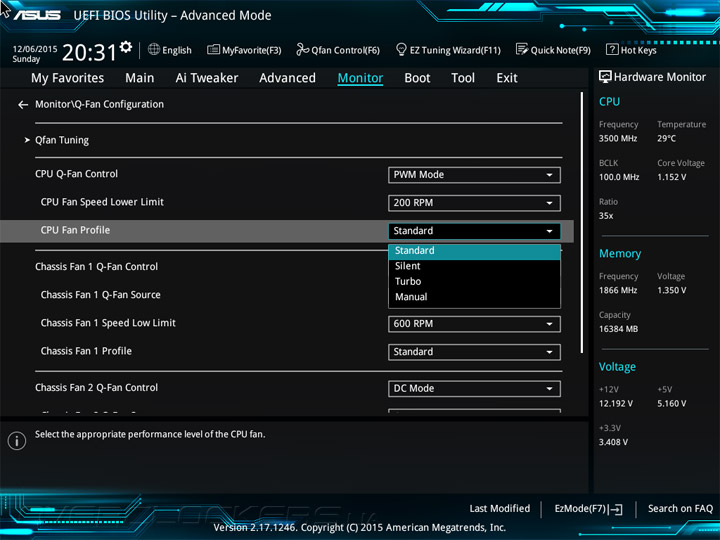Image resolution: width=720 pixels, height=540 pixels.
Task: Switch to Main tab
Action: [x=140, y=78]
